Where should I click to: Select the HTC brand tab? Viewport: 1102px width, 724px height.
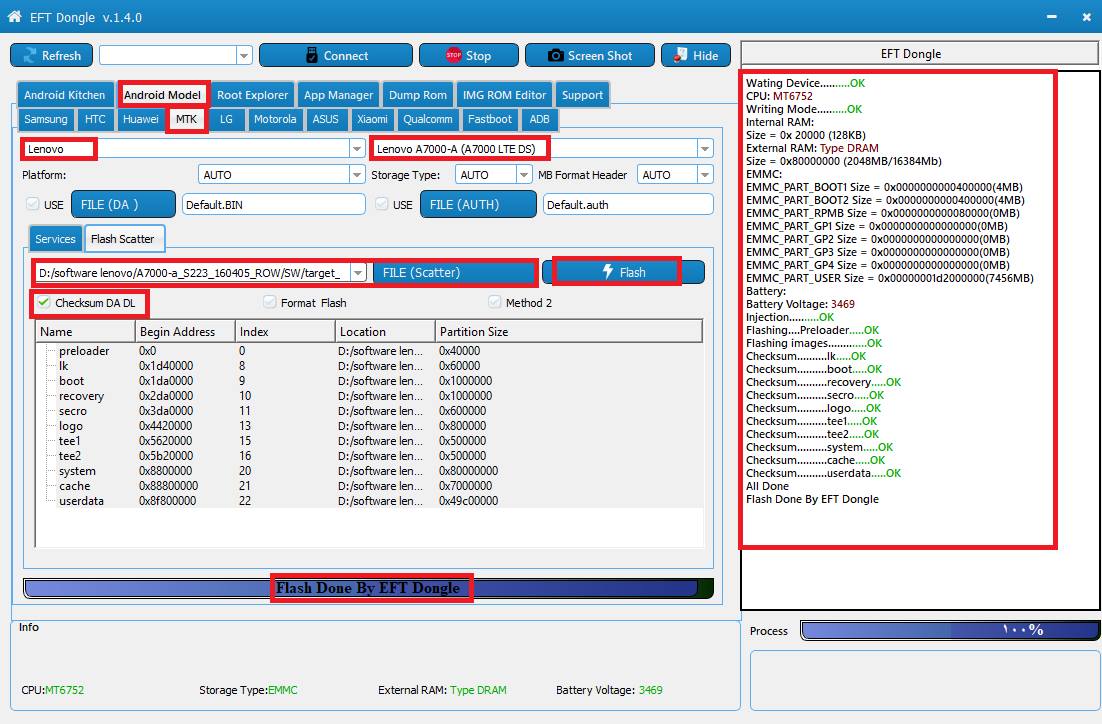95,119
